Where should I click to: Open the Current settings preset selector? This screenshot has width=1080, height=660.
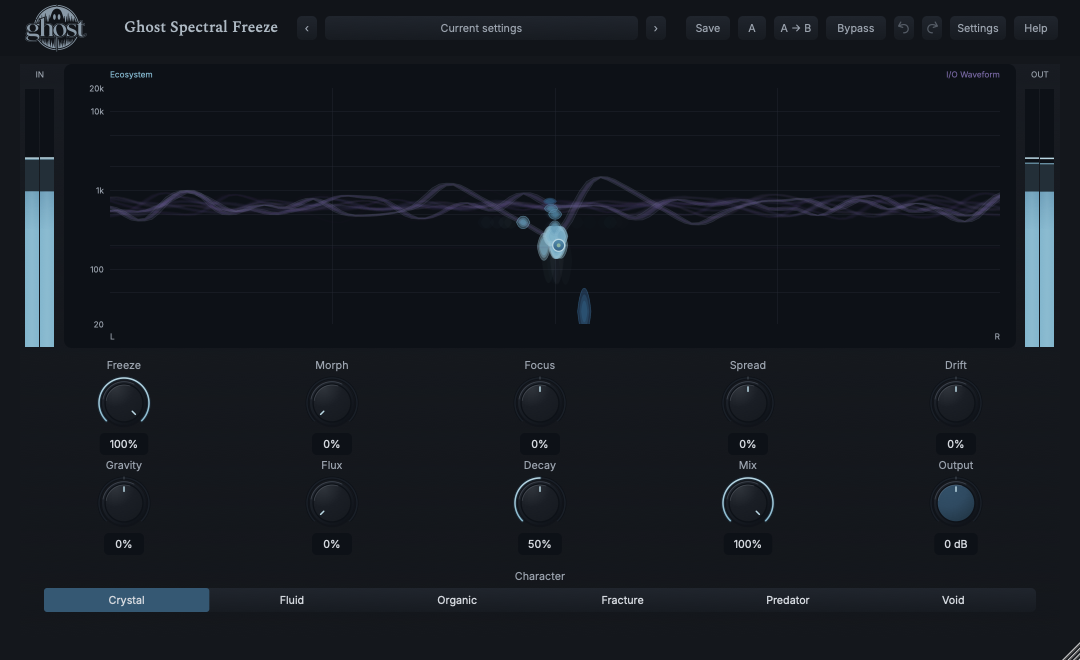[481, 28]
